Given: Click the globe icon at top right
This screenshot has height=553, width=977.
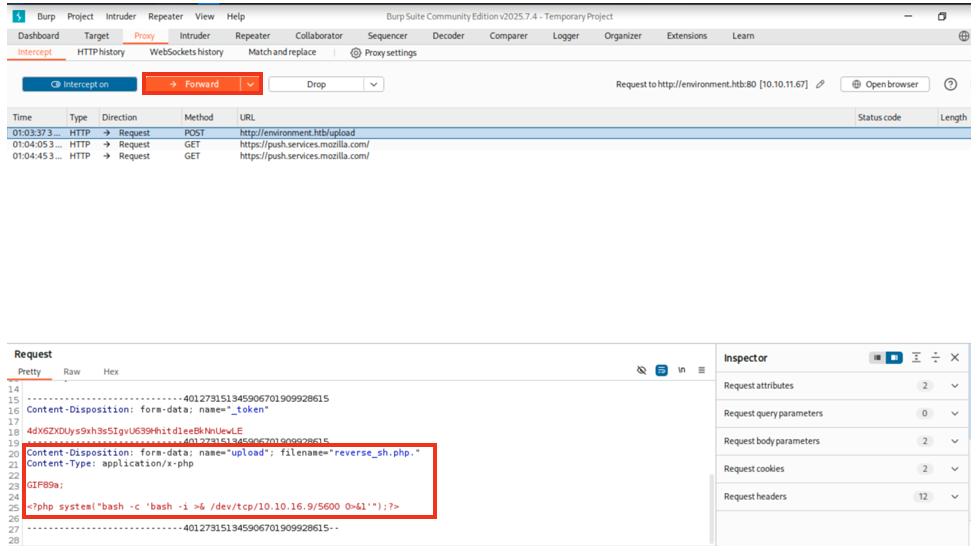Looking at the screenshot, I should tap(964, 36).
